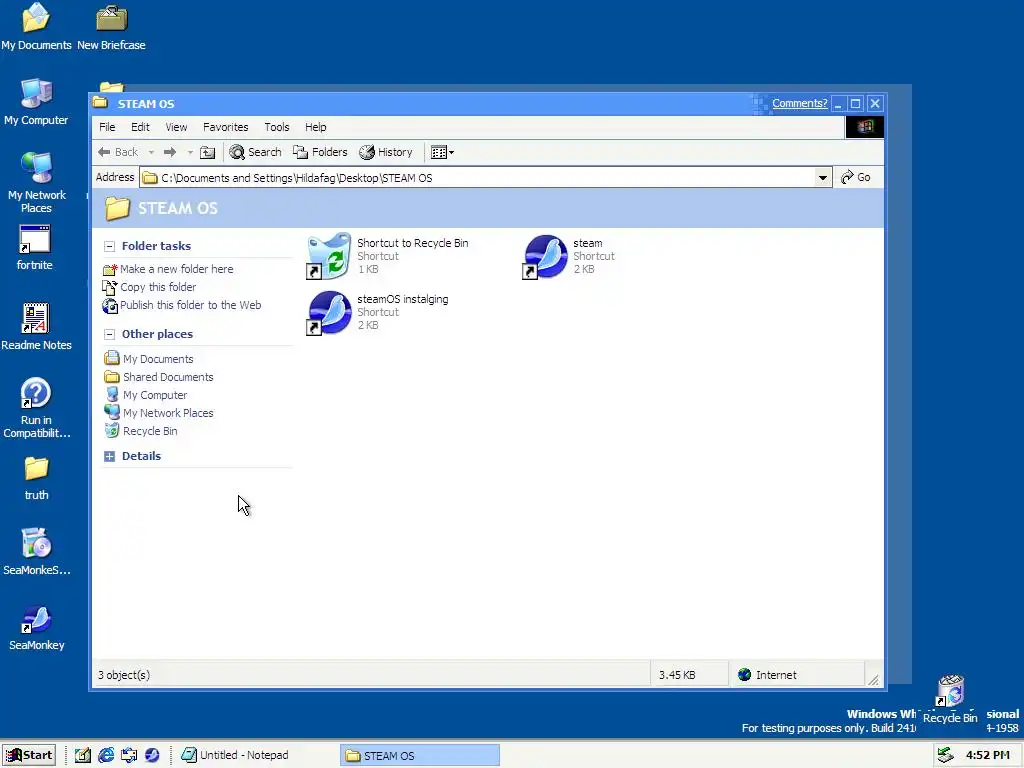Click the 4:52 PM clock

[x=987, y=755]
